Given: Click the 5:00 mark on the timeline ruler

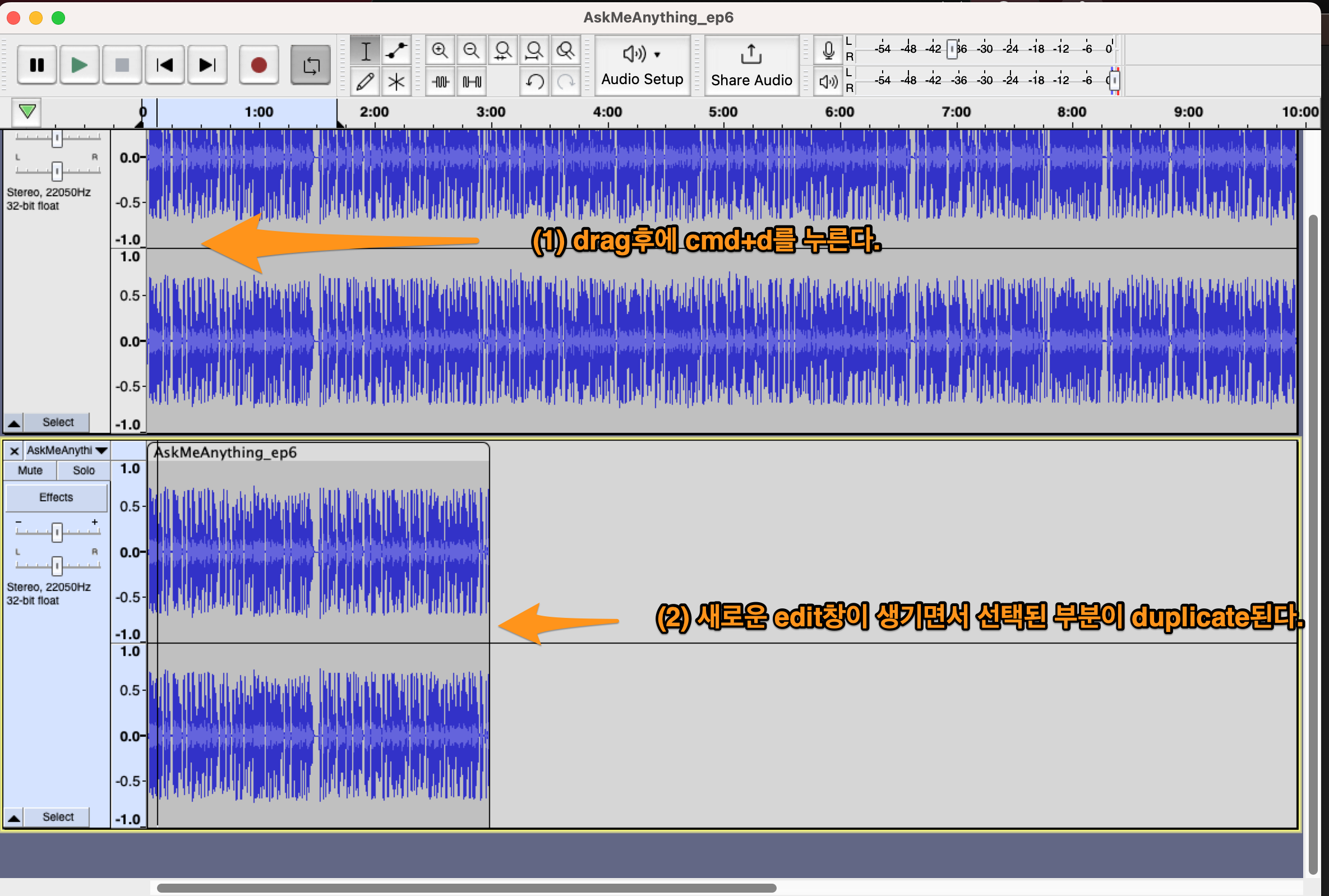Looking at the screenshot, I should [x=723, y=112].
